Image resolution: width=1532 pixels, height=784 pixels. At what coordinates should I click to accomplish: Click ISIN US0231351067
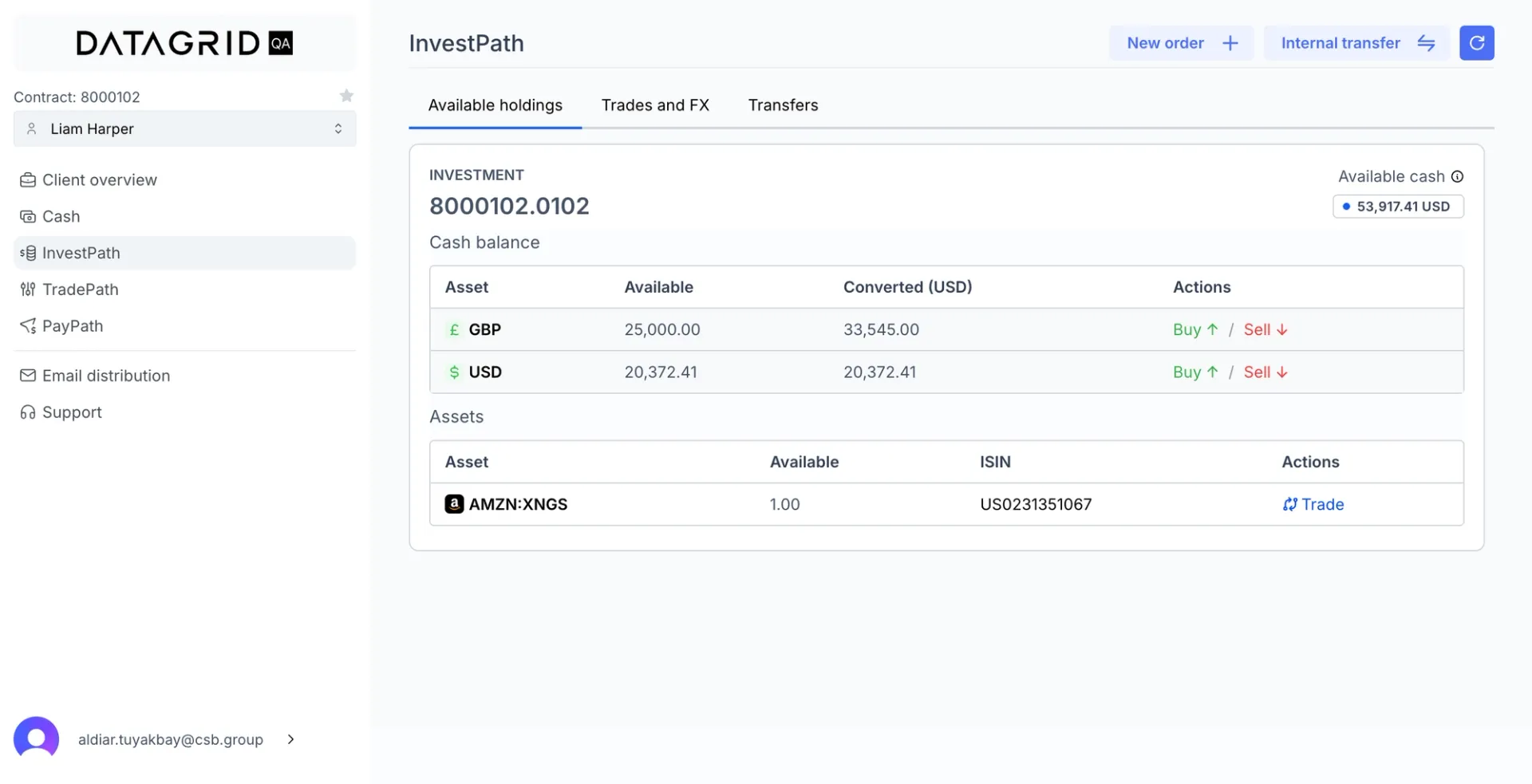coord(1036,504)
